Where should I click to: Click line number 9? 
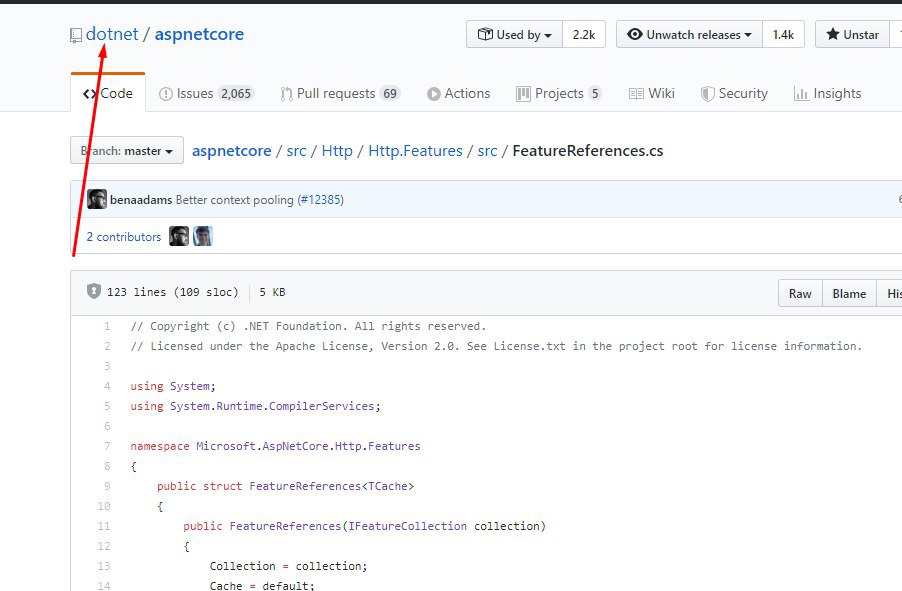pos(107,486)
